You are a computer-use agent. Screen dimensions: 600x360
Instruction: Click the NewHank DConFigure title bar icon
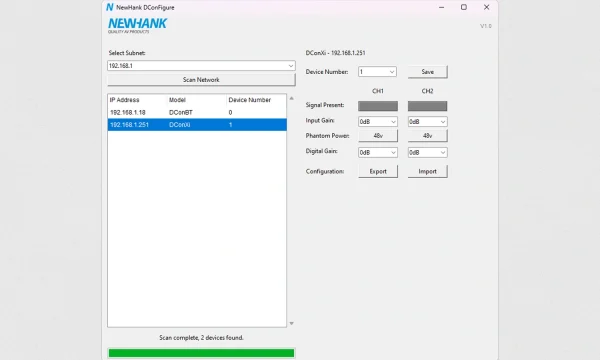pyautogui.click(x=110, y=7)
